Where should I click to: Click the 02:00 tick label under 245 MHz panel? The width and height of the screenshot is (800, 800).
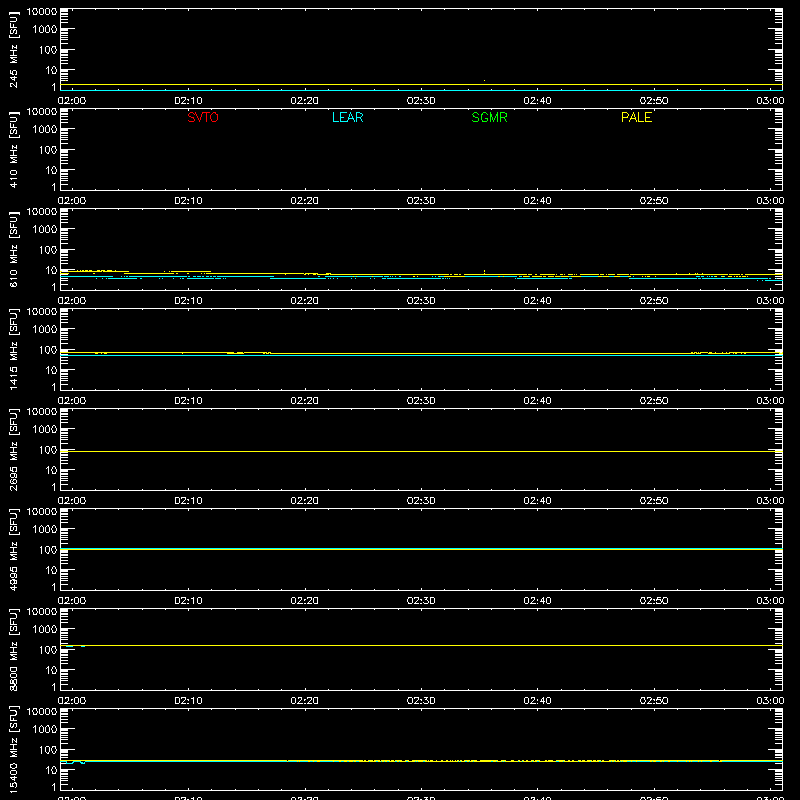point(72,101)
